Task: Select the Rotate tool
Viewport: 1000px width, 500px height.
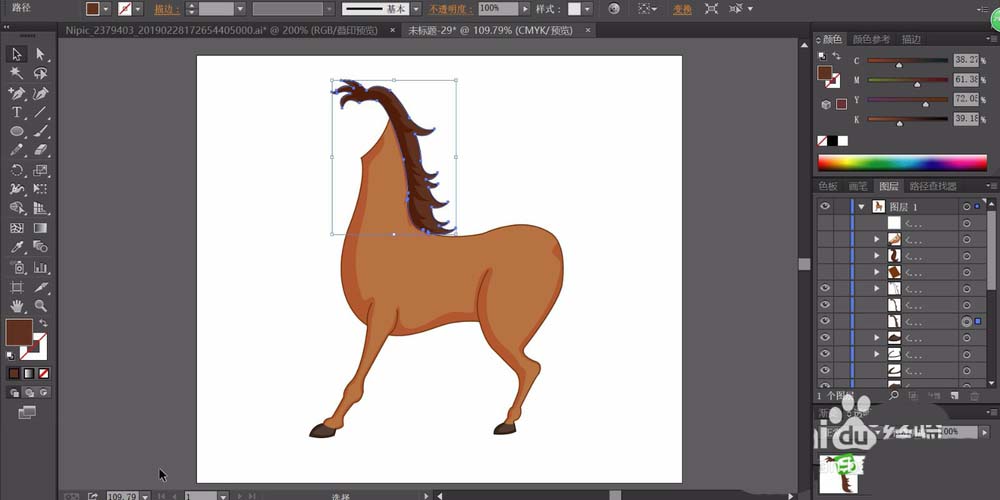Action: [x=17, y=170]
